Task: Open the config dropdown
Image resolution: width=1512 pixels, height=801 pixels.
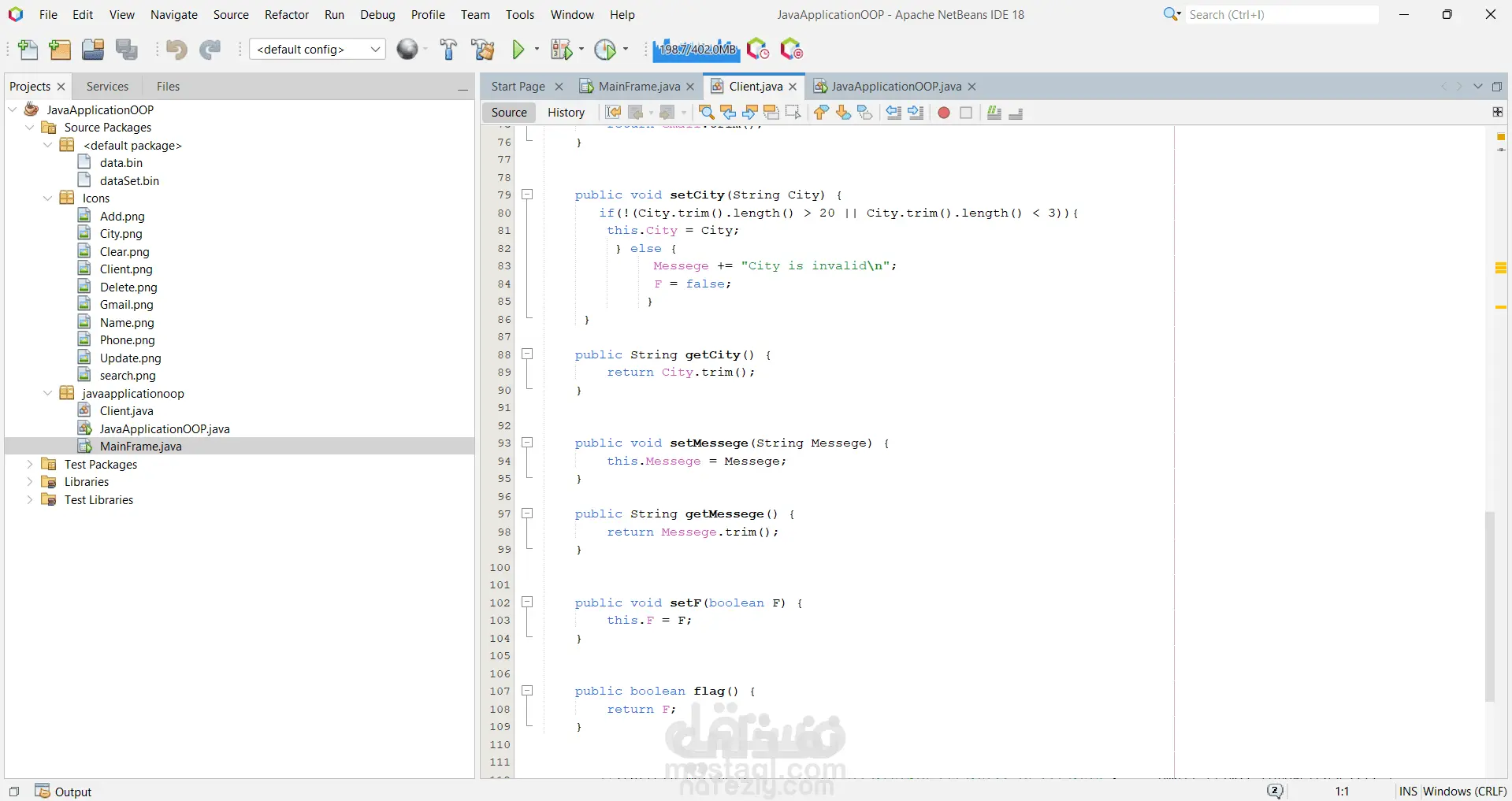Action: 318,49
